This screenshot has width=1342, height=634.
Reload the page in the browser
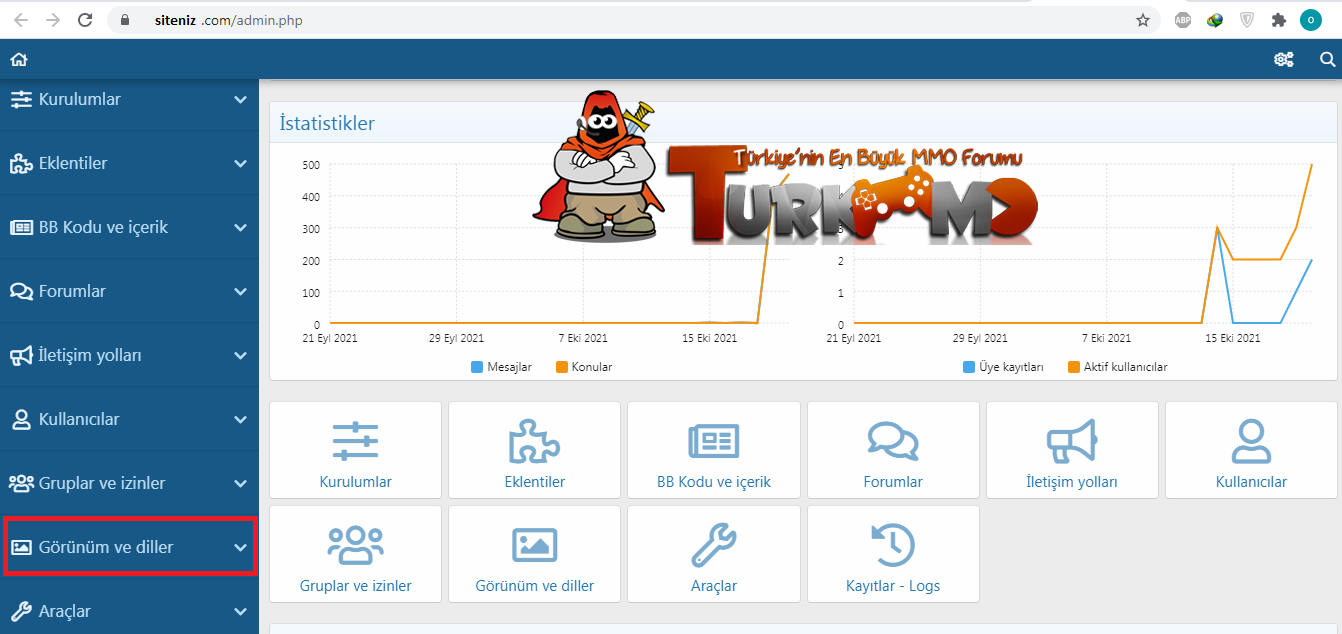pos(85,20)
